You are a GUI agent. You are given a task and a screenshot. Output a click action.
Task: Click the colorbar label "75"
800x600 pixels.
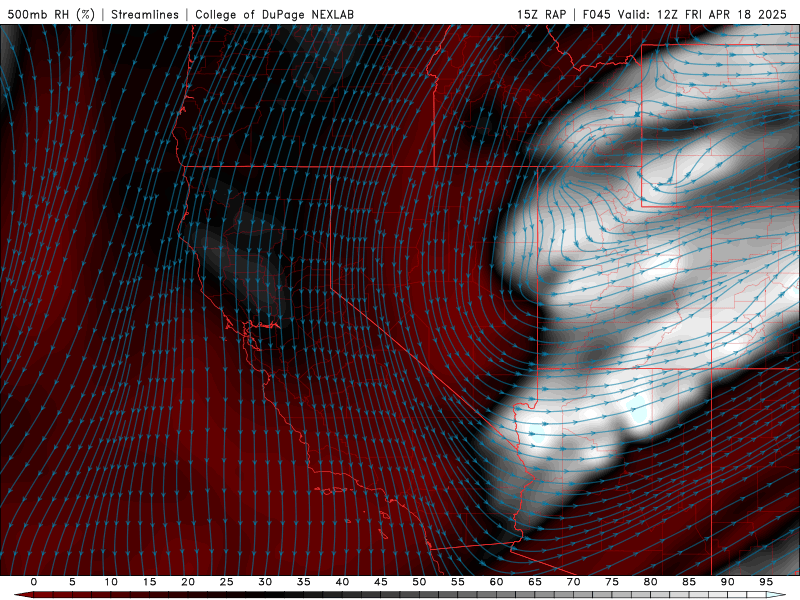612,582
